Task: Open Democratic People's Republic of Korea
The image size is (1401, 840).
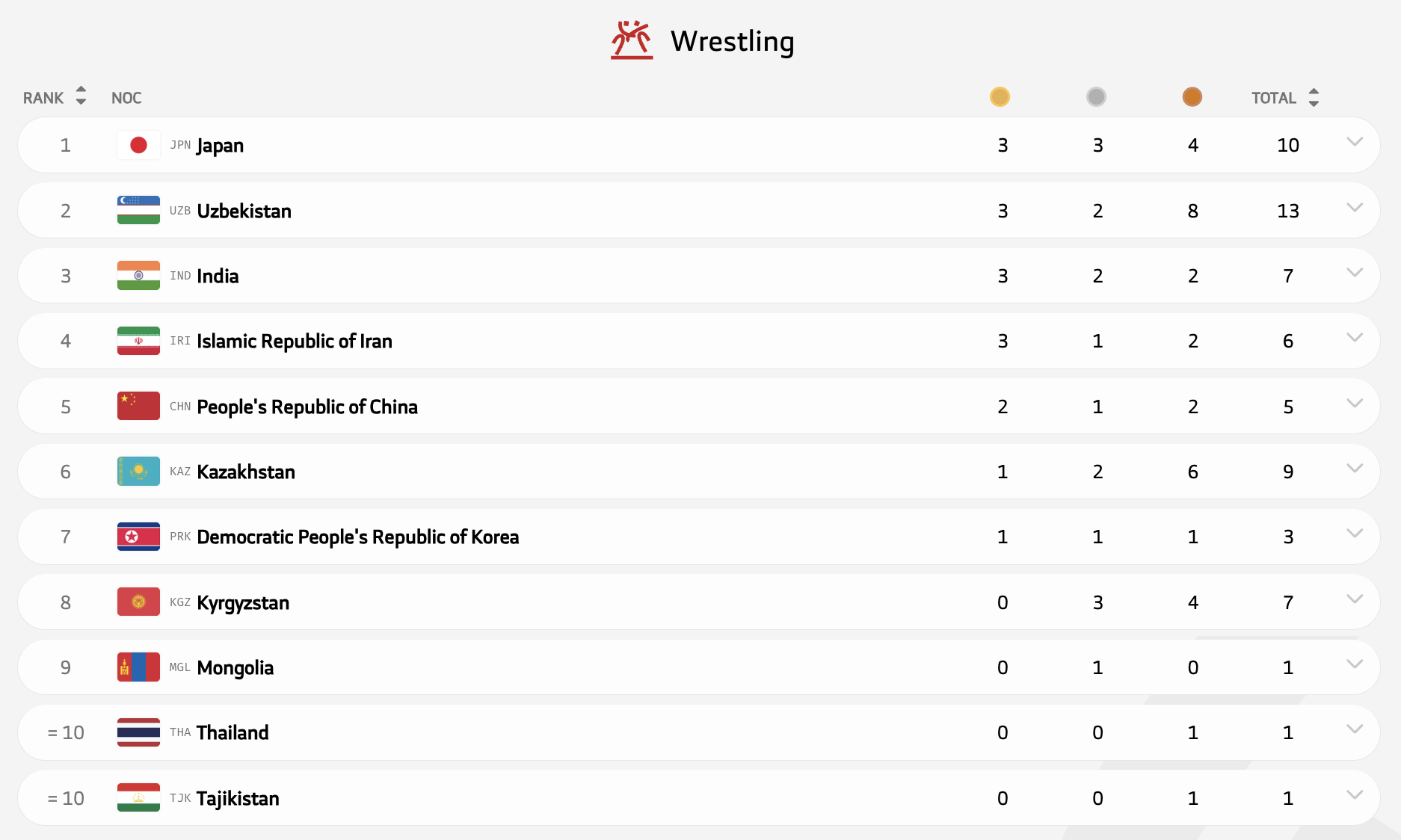Action: click(x=357, y=537)
